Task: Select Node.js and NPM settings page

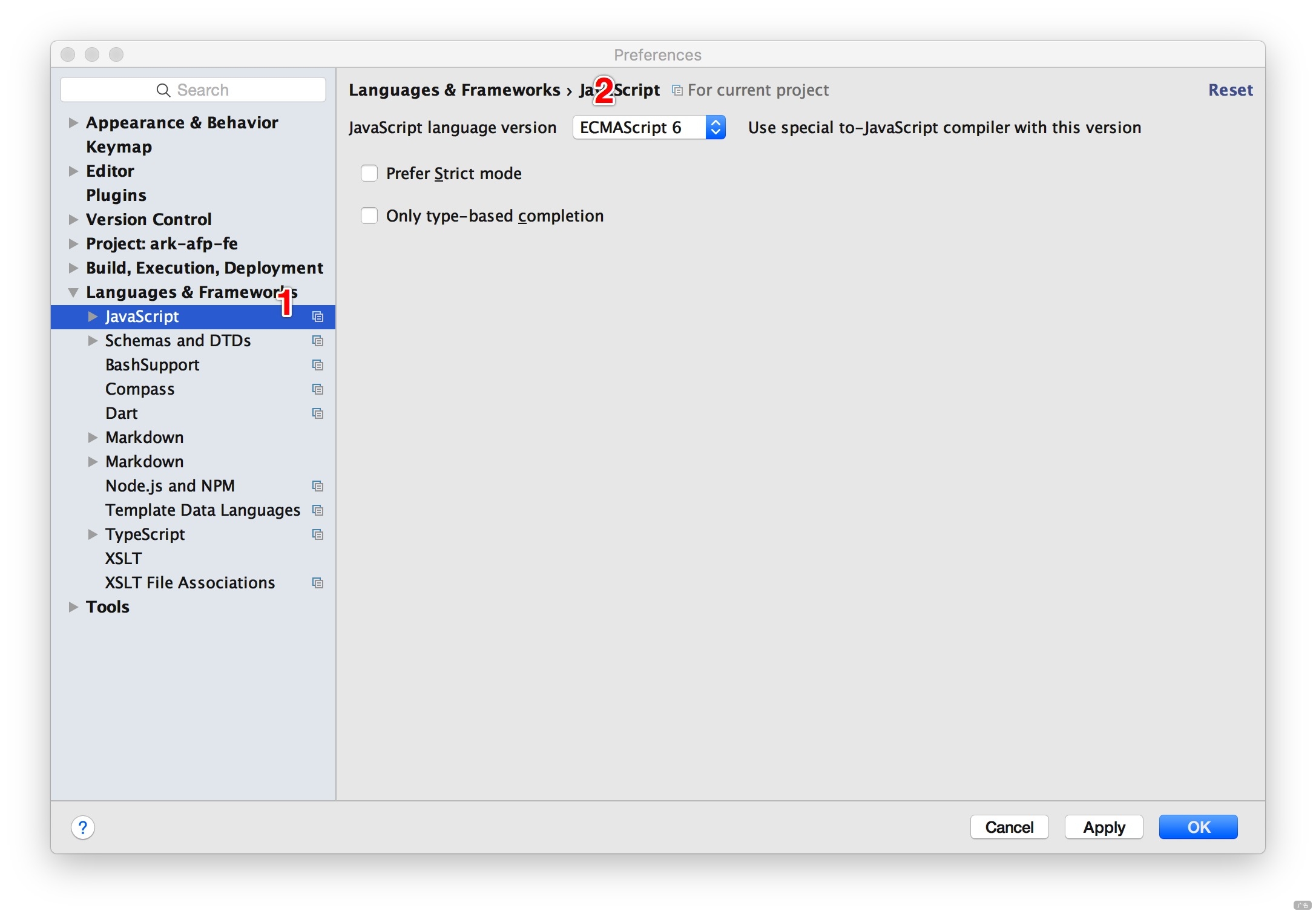Action: (x=170, y=486)
